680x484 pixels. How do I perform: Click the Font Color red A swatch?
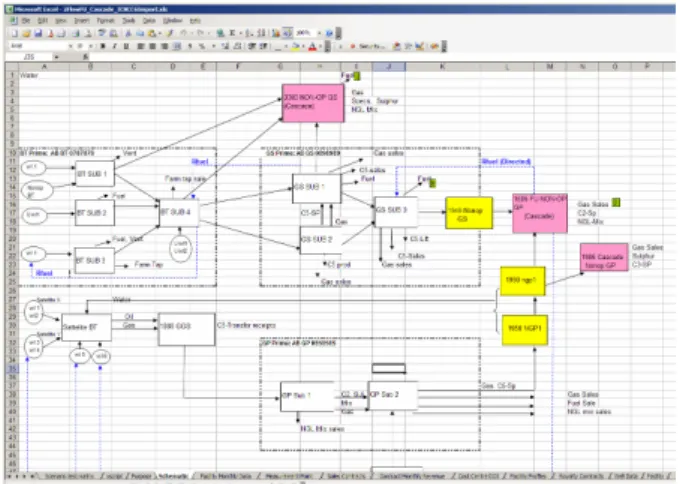pos(312,46)
